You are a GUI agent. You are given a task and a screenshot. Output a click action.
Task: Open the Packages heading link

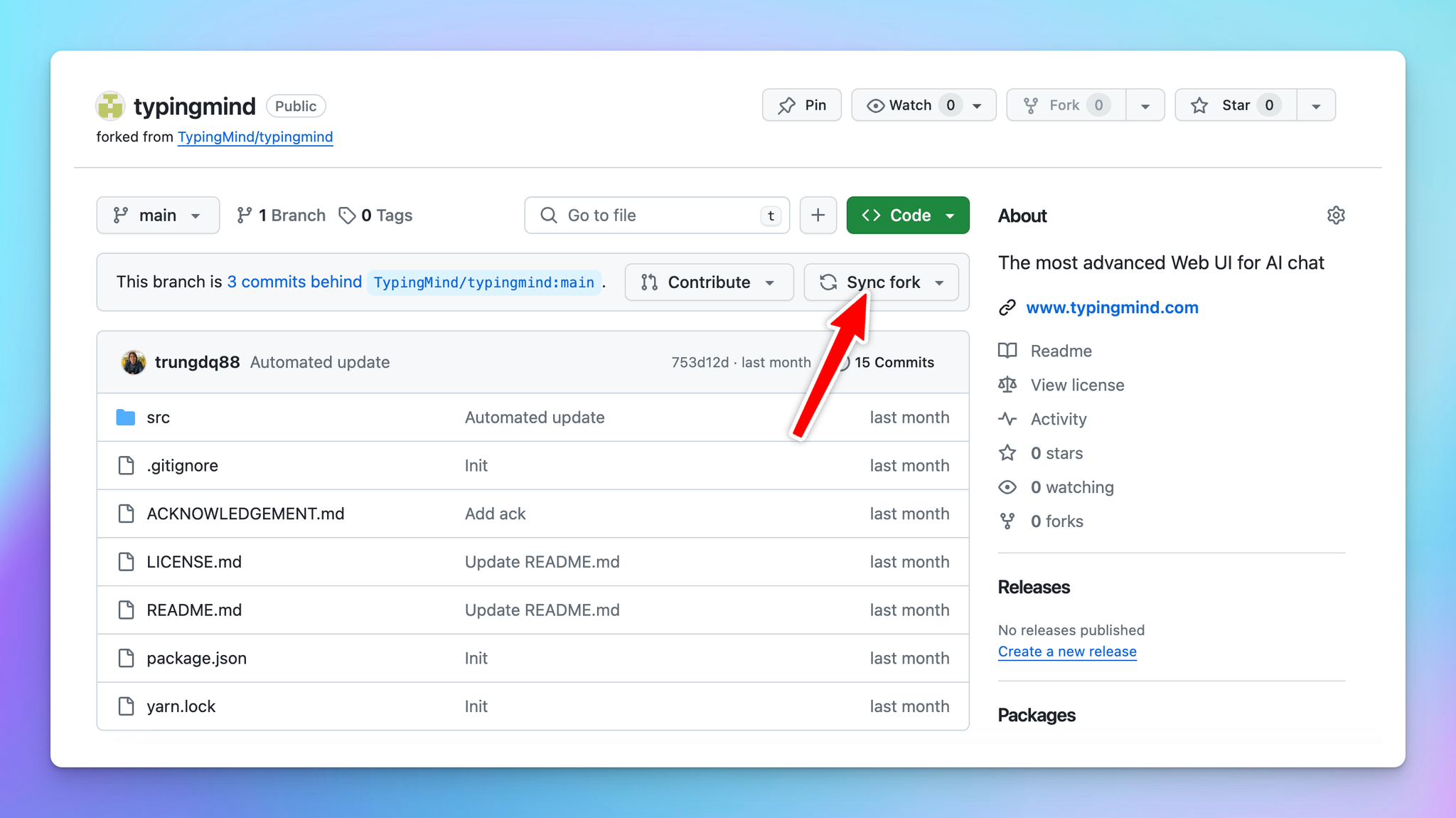point(1037,715)
